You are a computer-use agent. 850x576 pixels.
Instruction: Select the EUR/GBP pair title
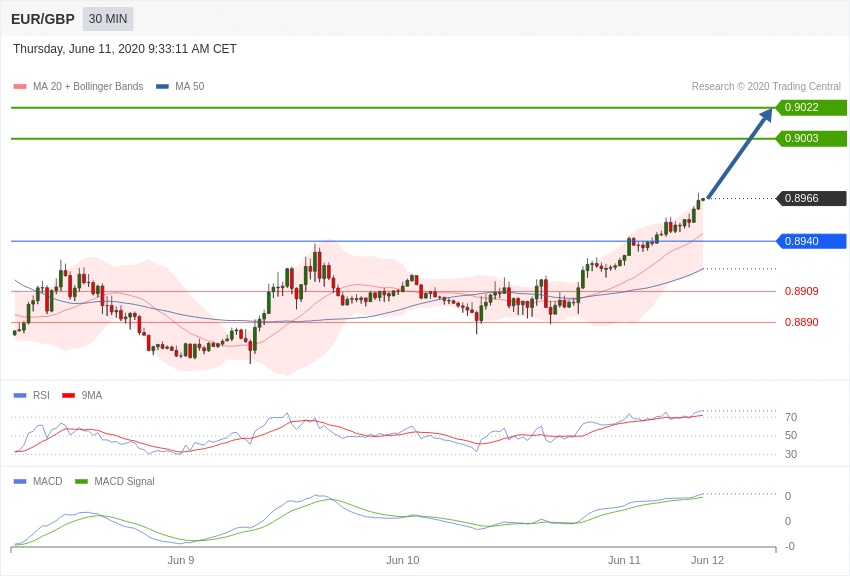pyautogui.click(x=43, y=19)
